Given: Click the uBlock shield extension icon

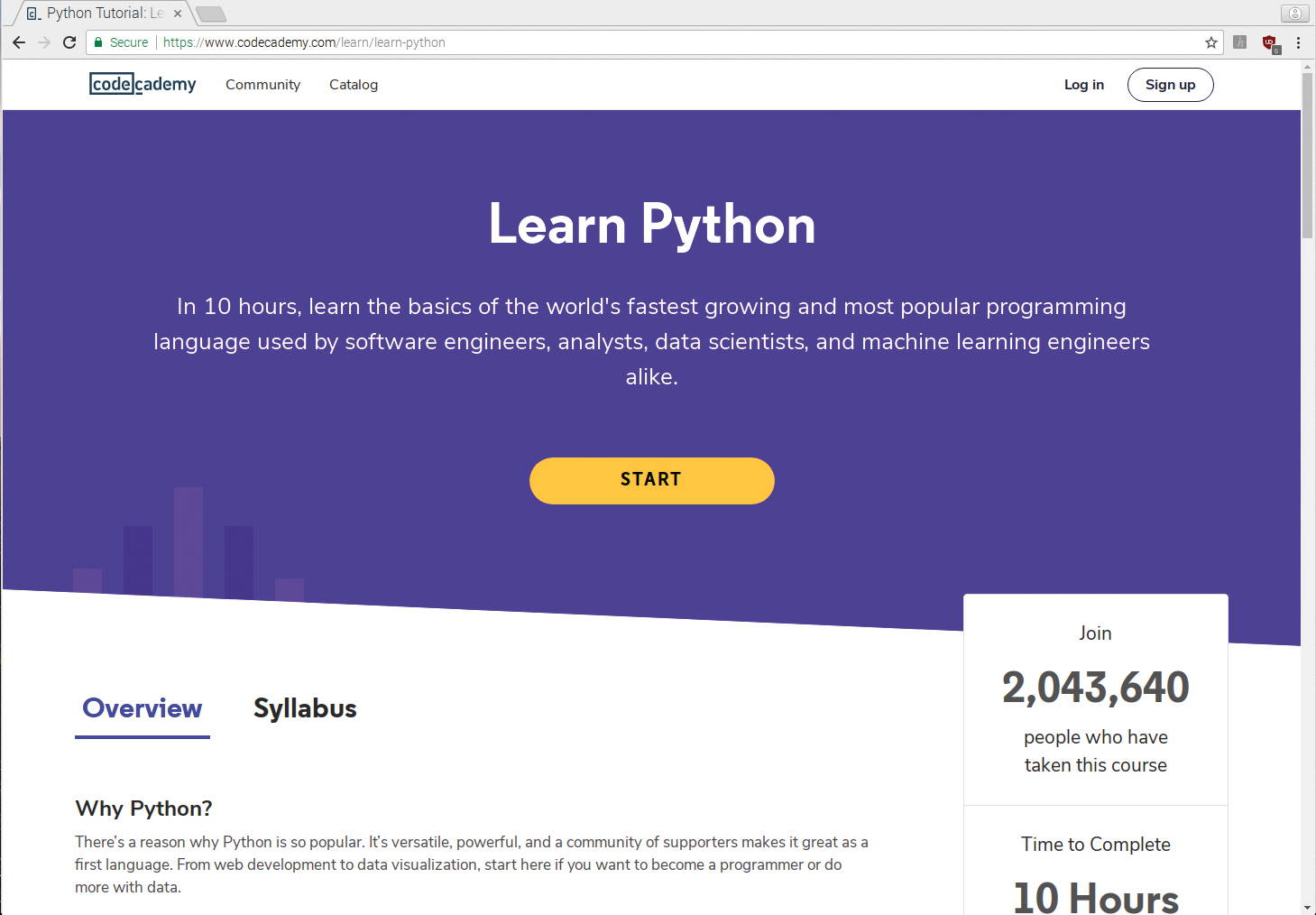Looking at the screenshot, I should [1270, 42].
